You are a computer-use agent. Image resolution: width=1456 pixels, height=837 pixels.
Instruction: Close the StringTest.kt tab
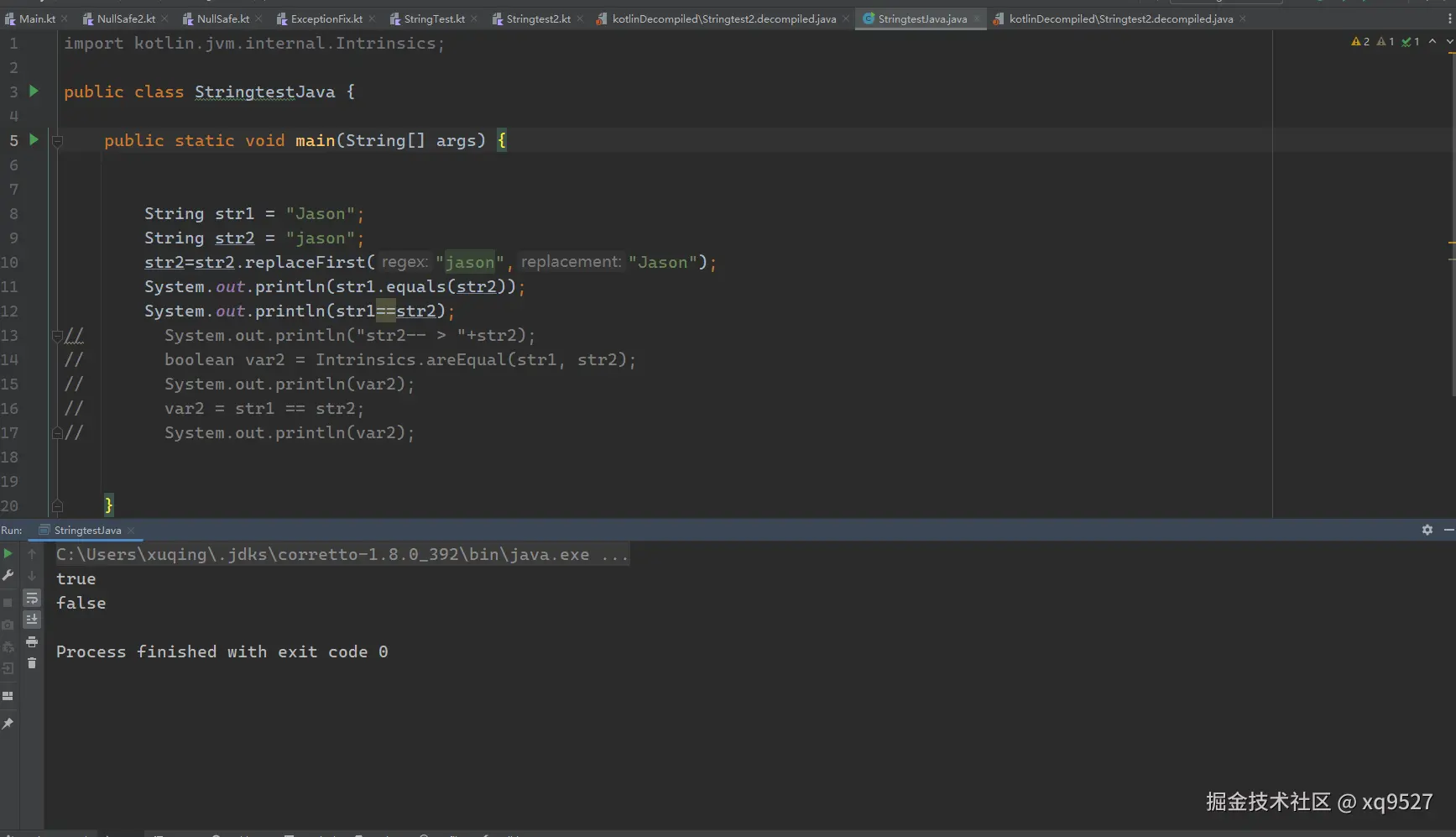pos(474,18)
